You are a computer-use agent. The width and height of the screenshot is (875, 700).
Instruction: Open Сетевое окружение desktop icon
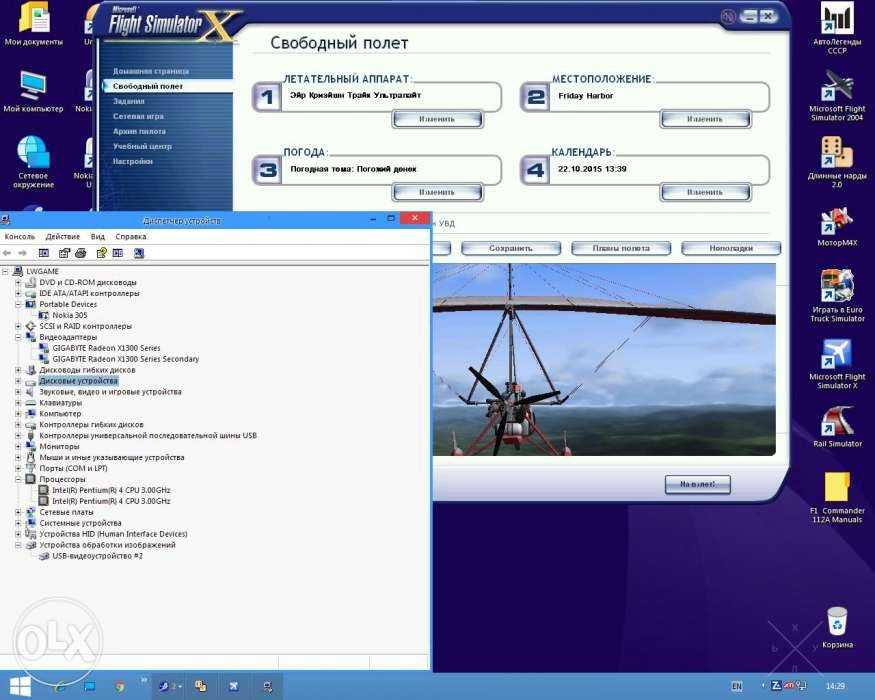(x=33, y=162)
